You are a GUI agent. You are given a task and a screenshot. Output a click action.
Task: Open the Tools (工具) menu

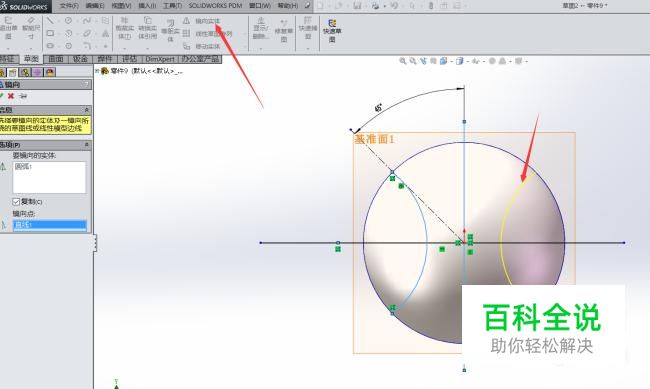click(172, 6)
